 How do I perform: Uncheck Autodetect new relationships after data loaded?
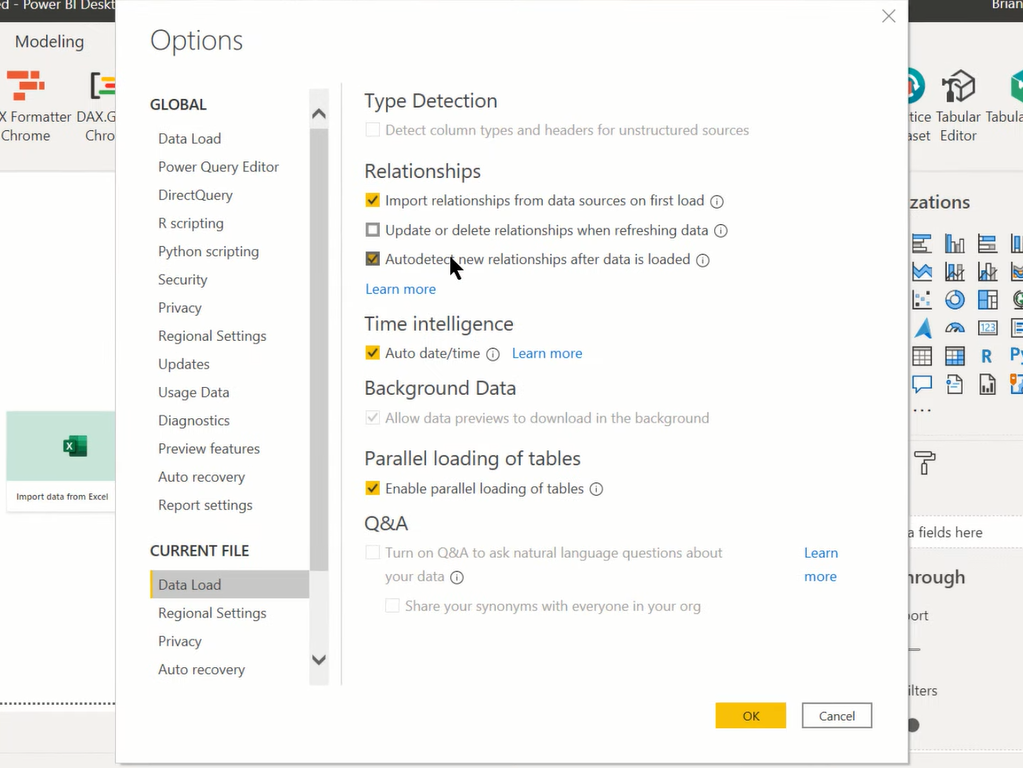(373, 259)
